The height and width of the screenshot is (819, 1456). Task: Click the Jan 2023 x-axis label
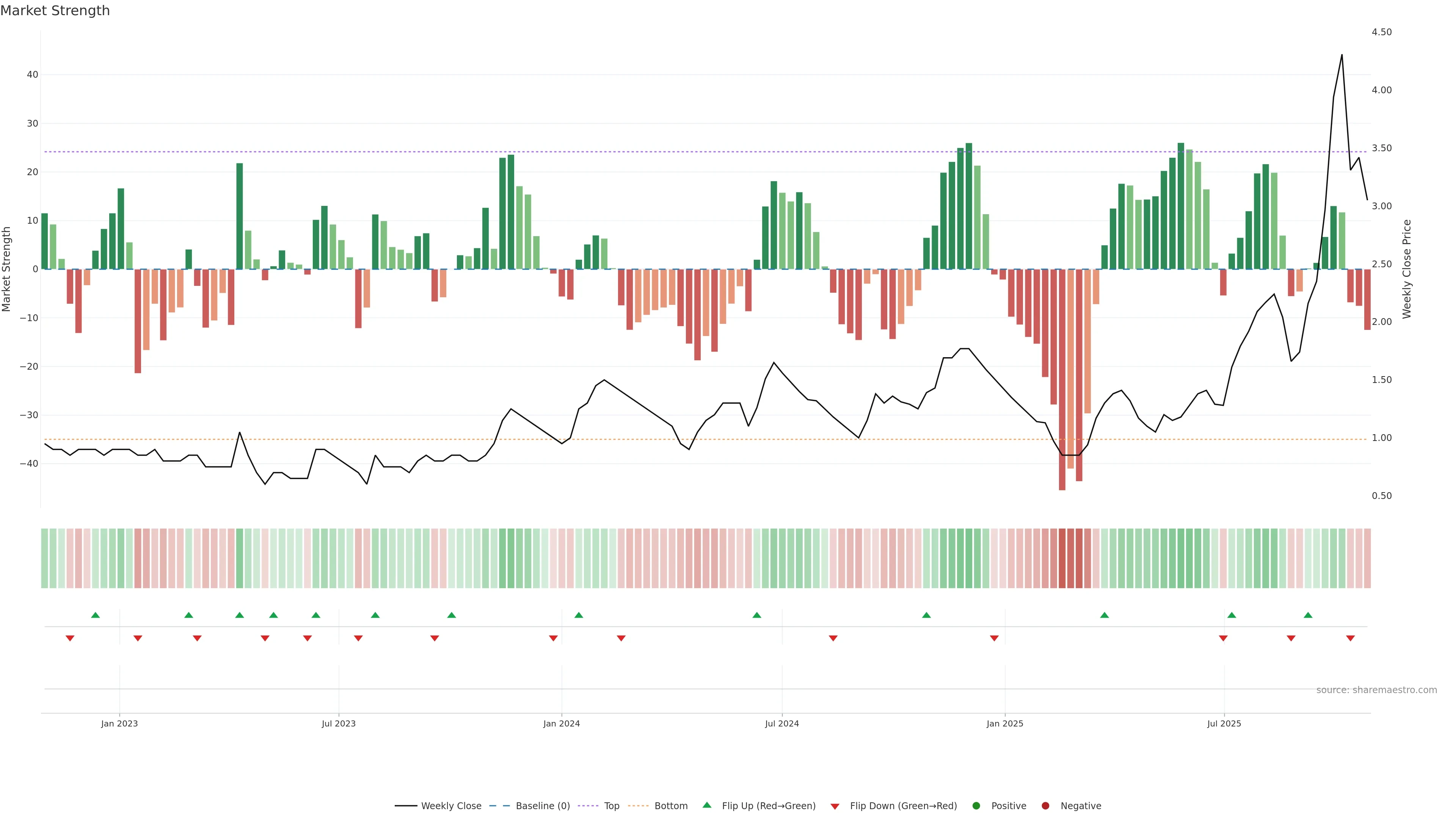click(x=119, y=723)
